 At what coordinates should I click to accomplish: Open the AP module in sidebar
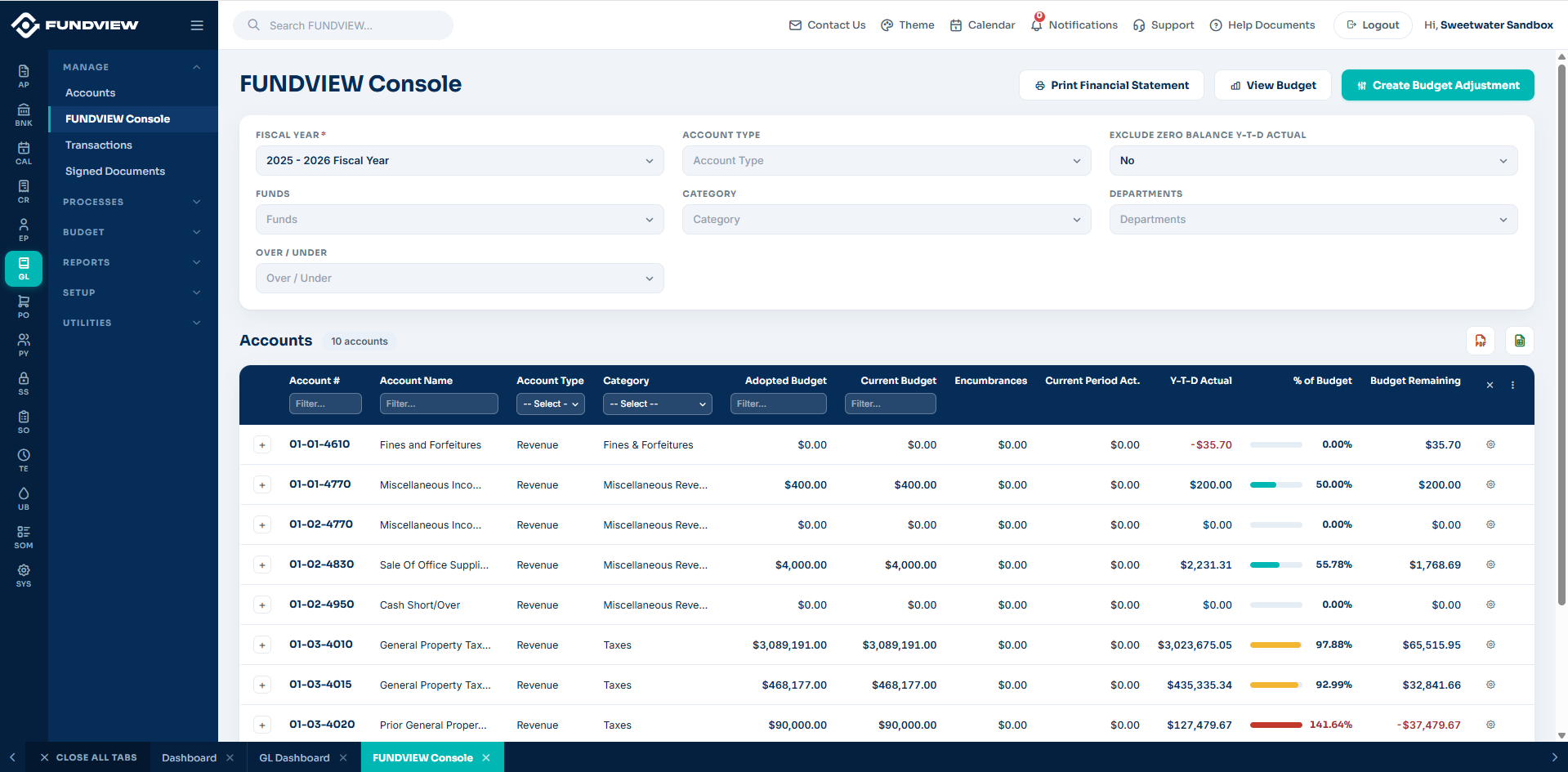tap(24, 76)
